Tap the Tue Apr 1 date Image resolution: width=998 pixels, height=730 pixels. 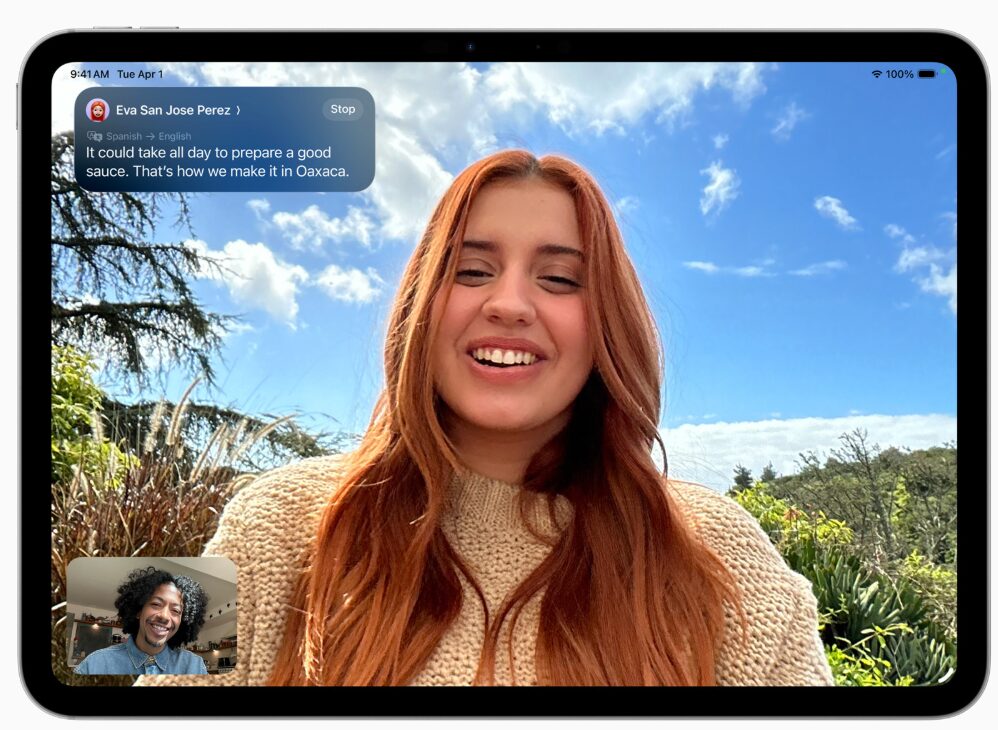click(x=140, y=74)
